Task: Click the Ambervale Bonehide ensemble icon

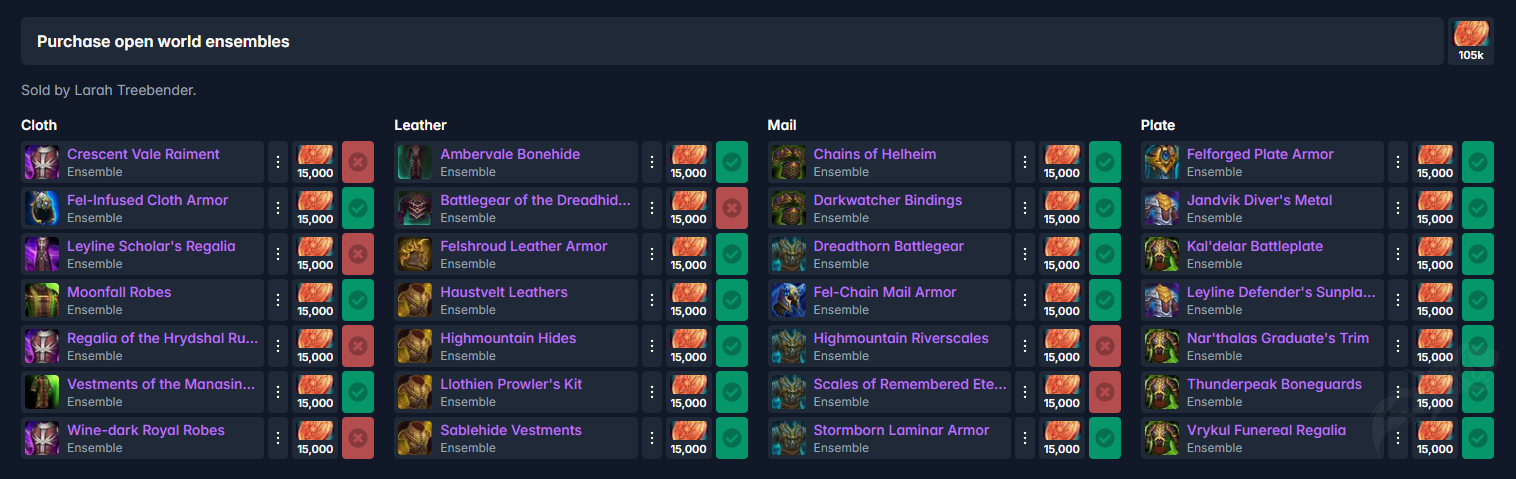Action: [415, 162]
